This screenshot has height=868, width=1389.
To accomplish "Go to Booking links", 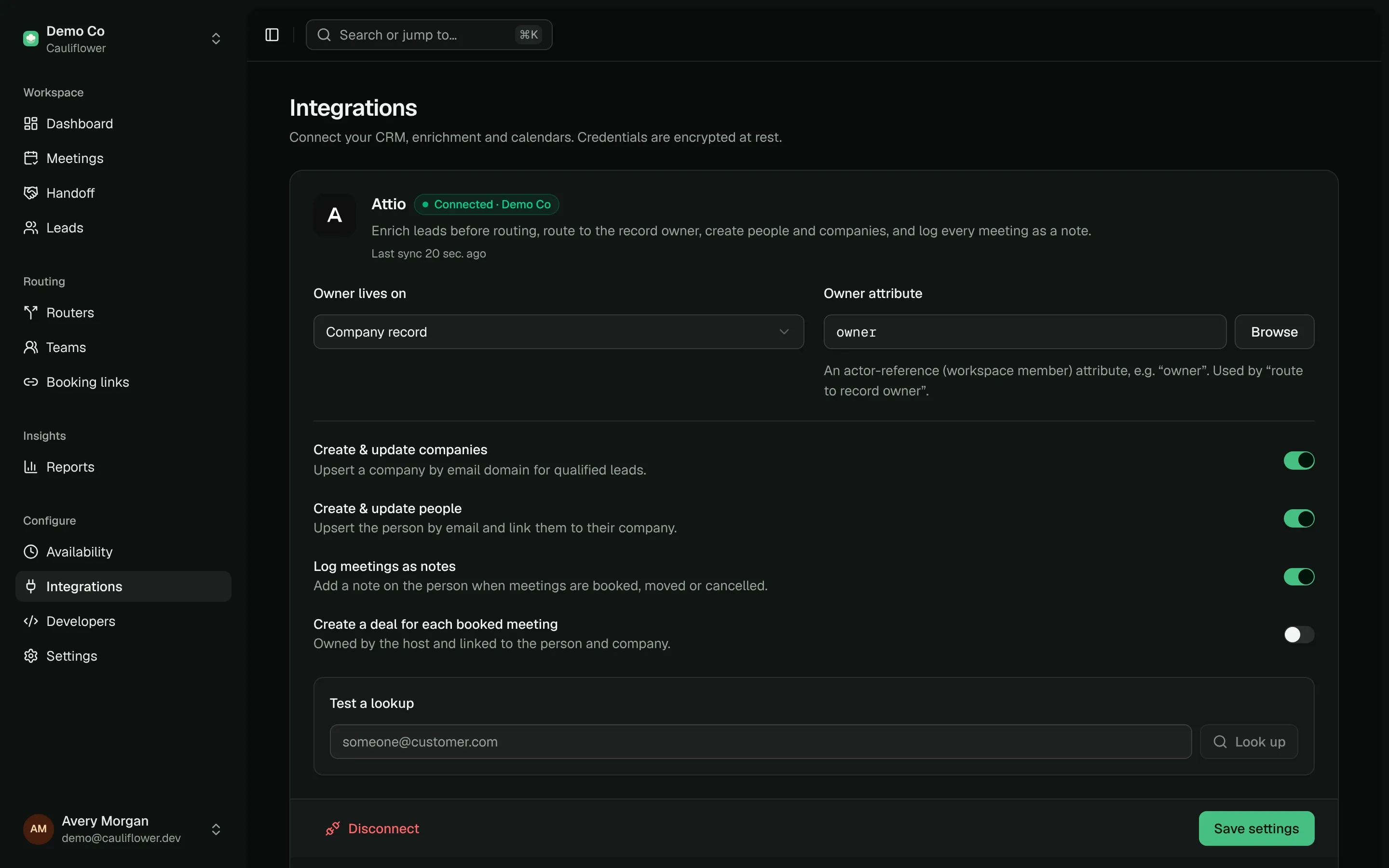I will [x=123, y=382].
